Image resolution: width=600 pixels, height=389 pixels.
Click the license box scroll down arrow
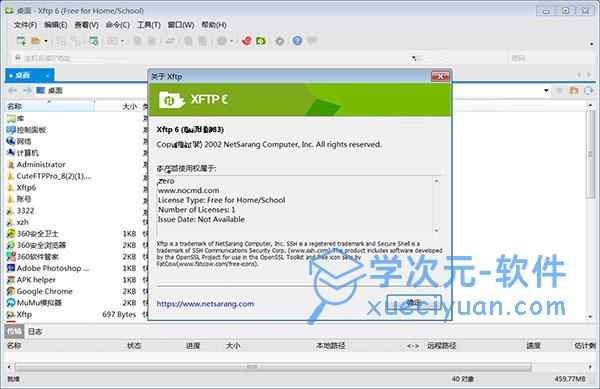[x=436, y=231]
